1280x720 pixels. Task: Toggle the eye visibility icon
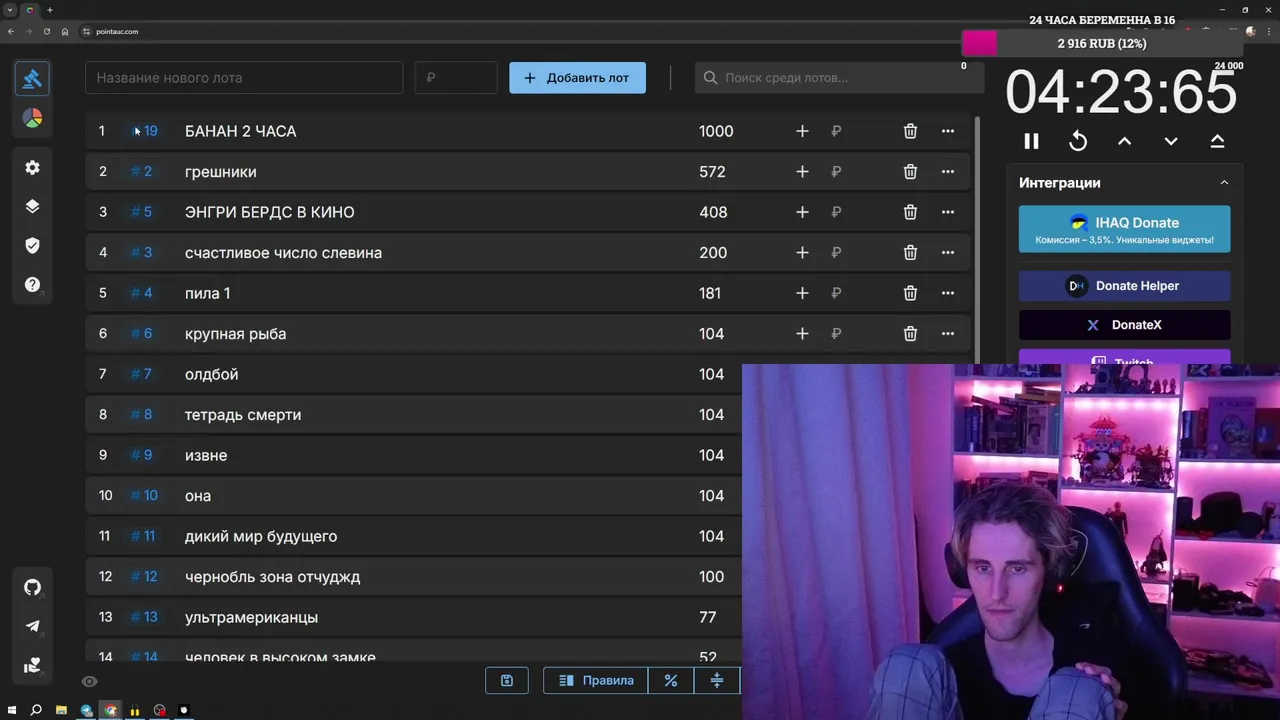click(x=89, y=682)
